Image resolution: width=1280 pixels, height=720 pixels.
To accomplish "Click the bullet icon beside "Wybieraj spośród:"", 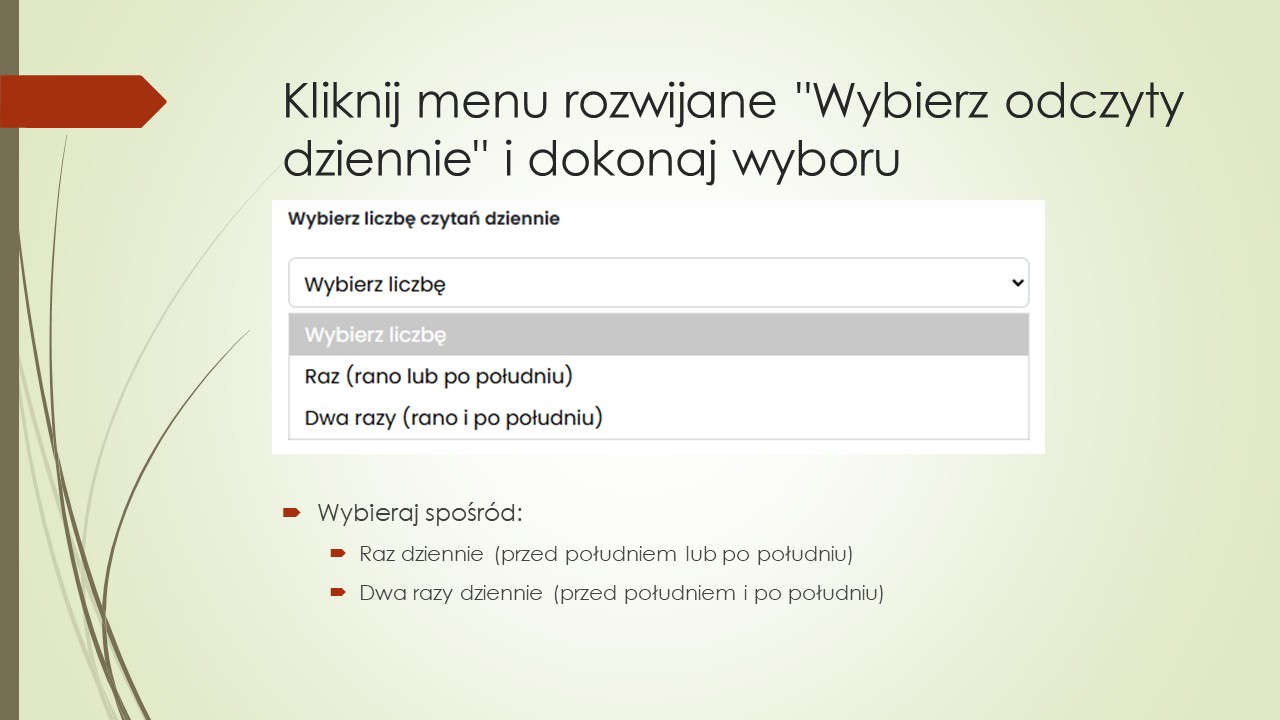I will 291,512.
